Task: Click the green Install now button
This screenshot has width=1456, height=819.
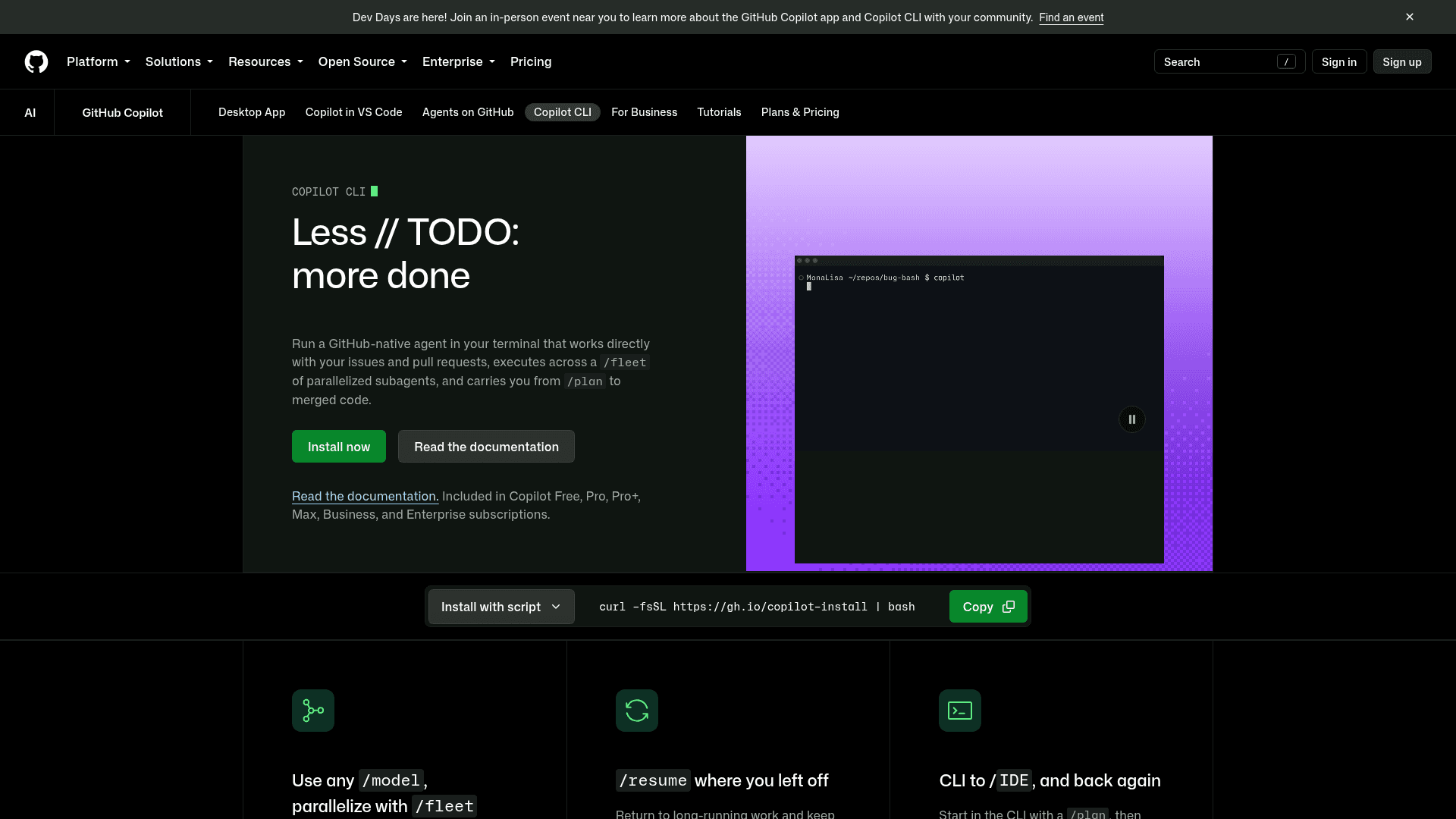Action: tap(339, 447)
